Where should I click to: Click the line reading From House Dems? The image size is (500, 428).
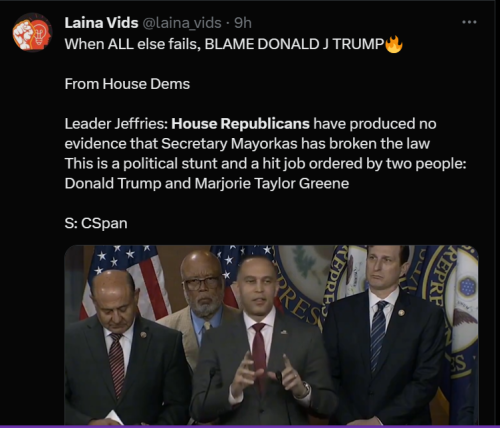(127, 84)
